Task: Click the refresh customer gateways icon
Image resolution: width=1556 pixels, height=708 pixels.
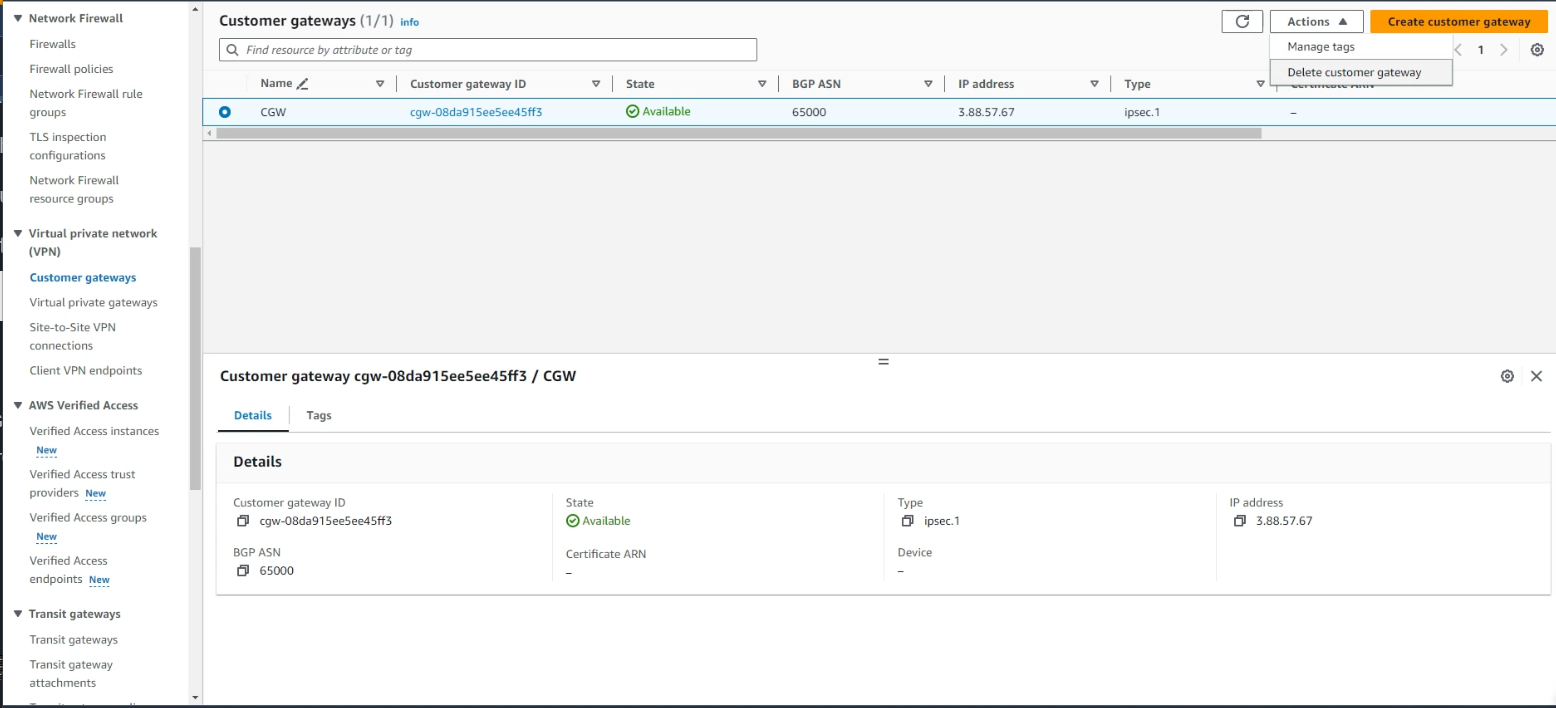Action: [x=1242, y=22]
